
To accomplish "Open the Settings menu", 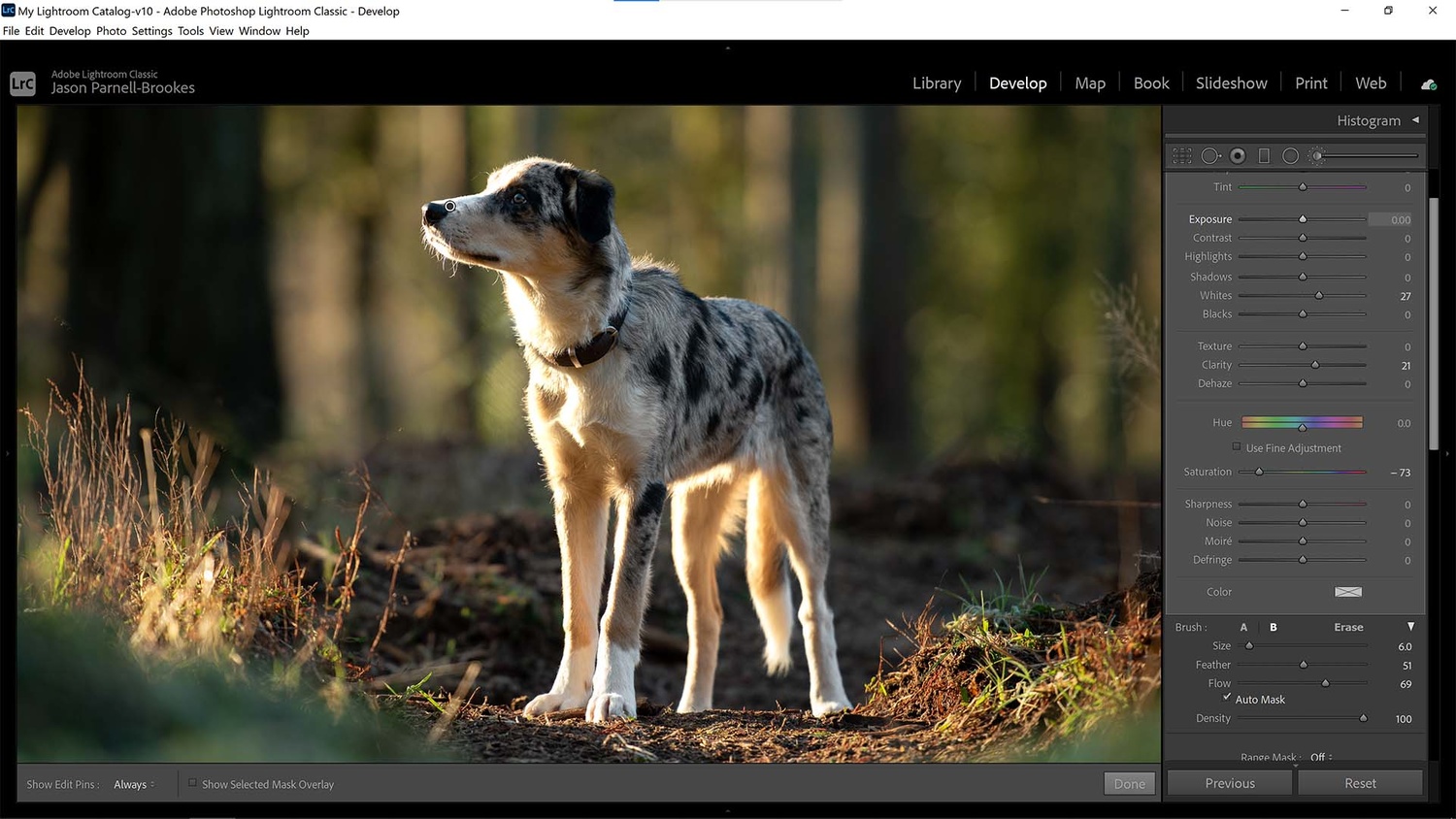I will click(x=151, y=31).
